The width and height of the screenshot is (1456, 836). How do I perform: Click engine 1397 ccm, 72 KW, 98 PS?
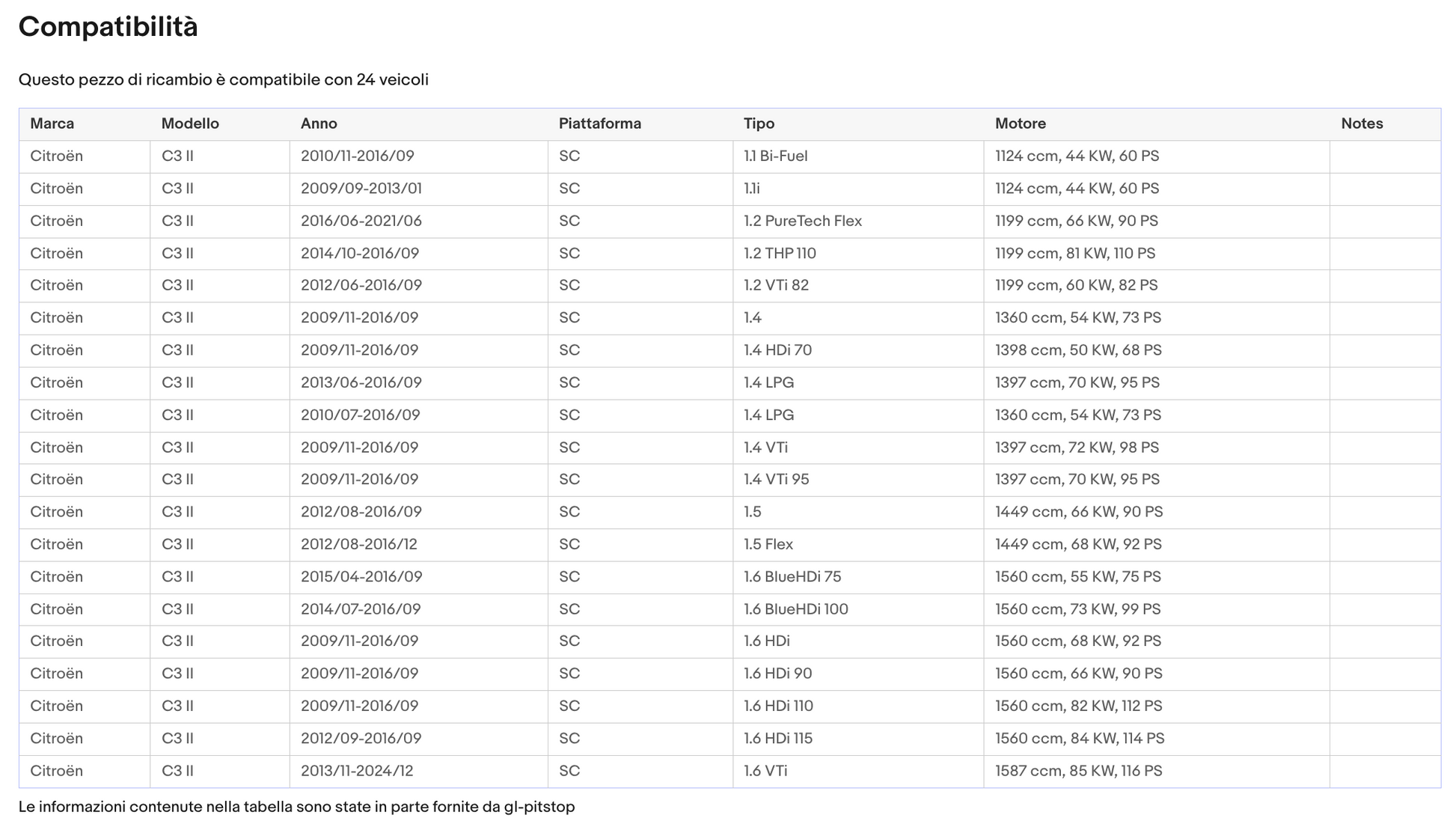point(1077,448)
